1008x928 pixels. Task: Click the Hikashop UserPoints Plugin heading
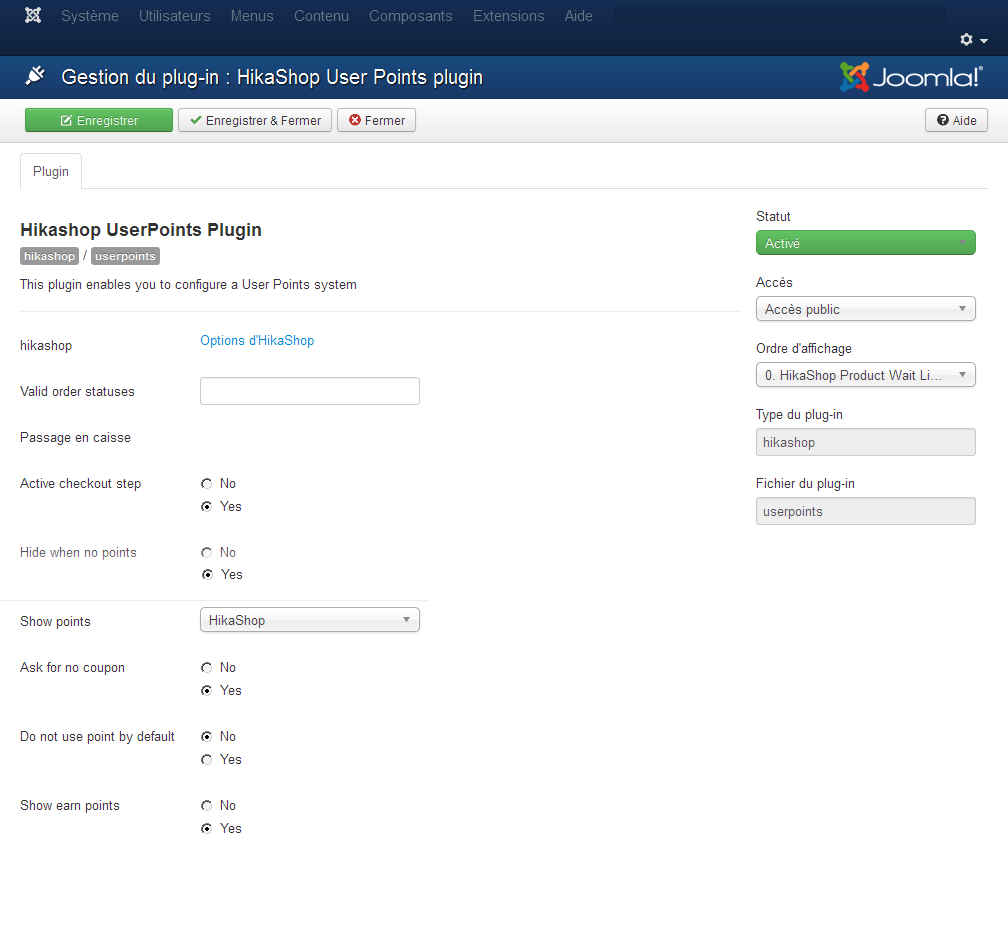141,230
